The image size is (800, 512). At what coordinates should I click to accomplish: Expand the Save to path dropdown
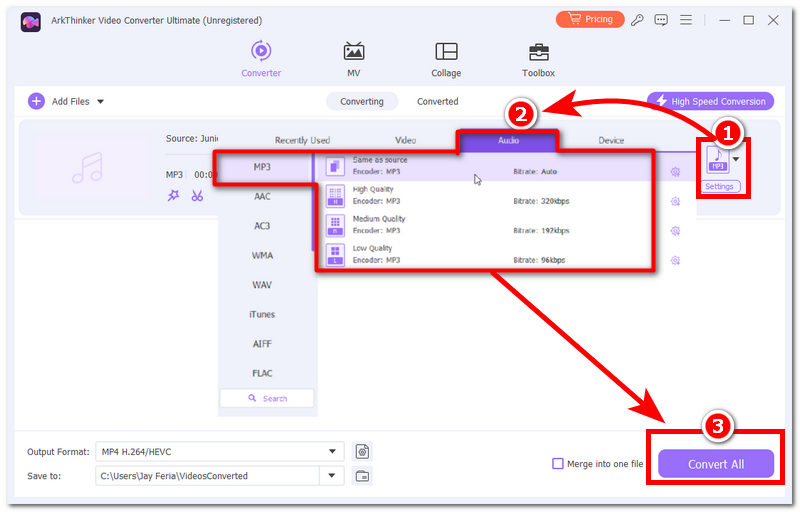(x=332, y=476)
